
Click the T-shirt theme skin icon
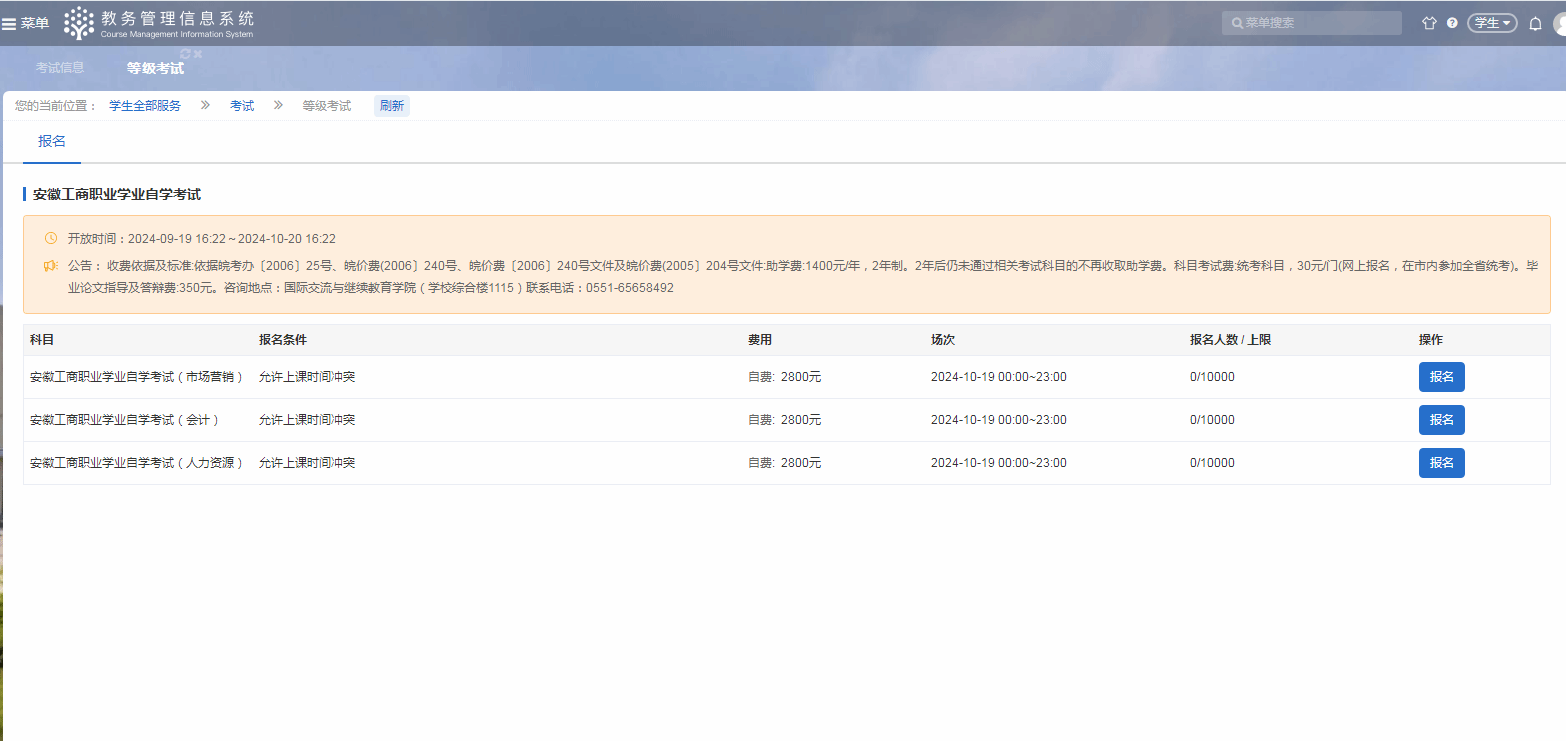coord(1429,23)
